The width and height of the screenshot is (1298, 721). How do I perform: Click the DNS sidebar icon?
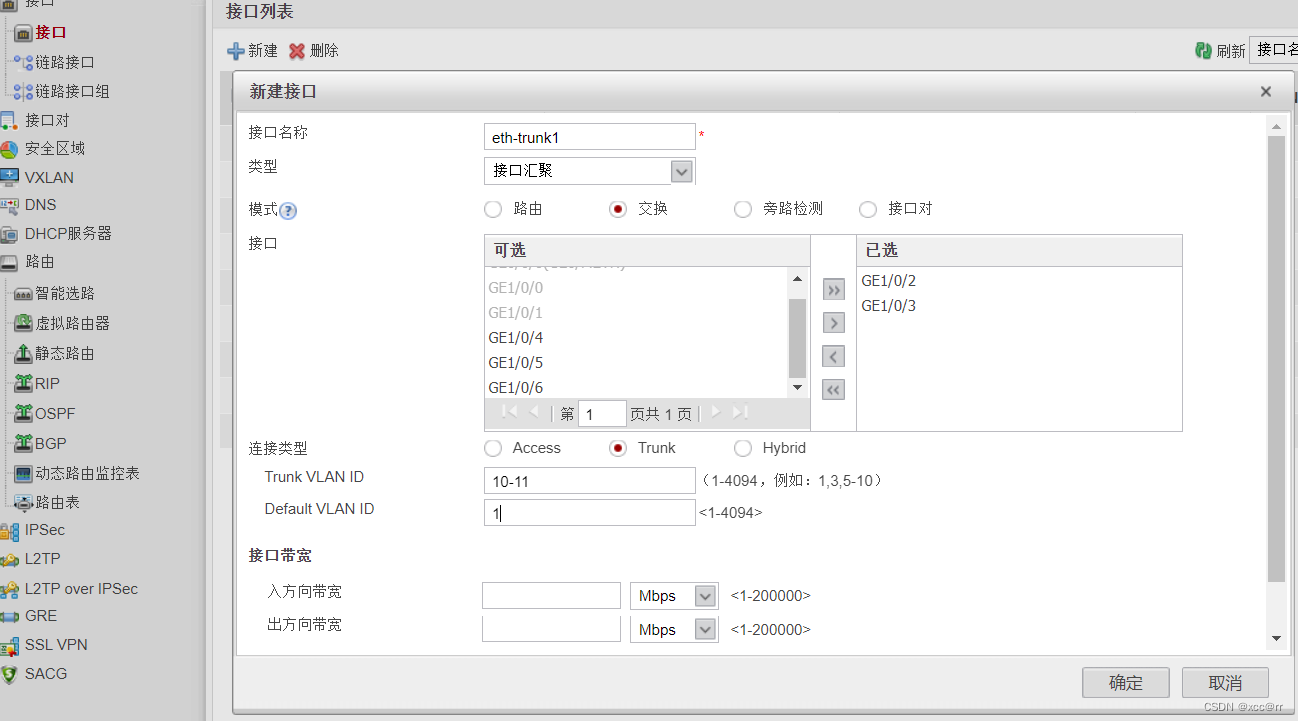(x=9, y=205)
